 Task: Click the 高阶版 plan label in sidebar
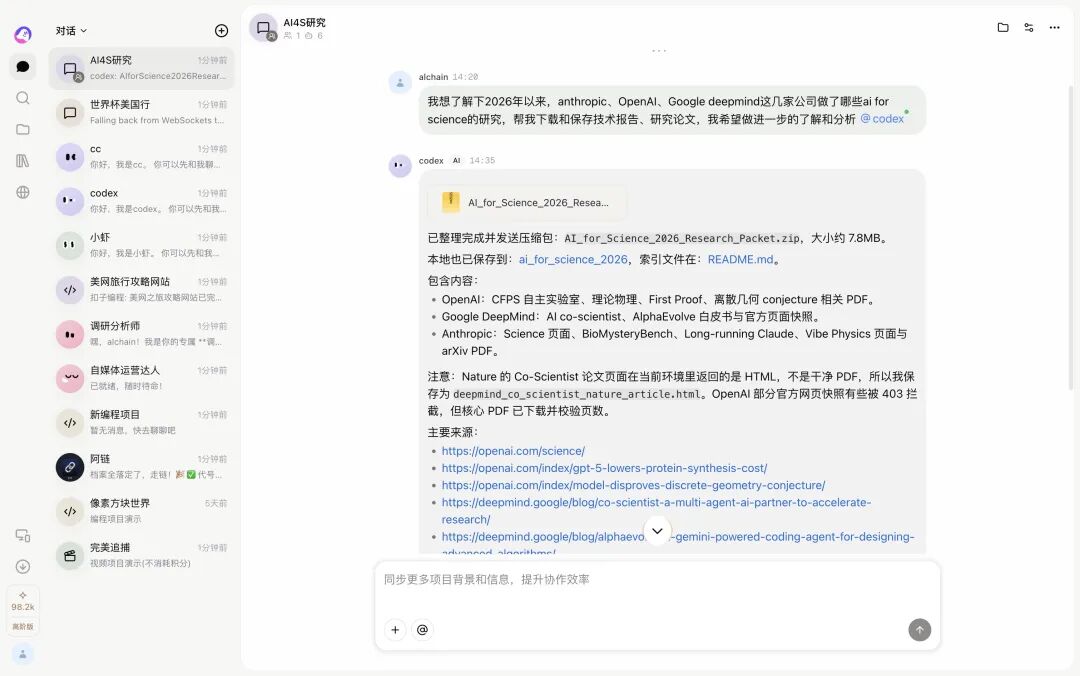(x=23, y=626)
